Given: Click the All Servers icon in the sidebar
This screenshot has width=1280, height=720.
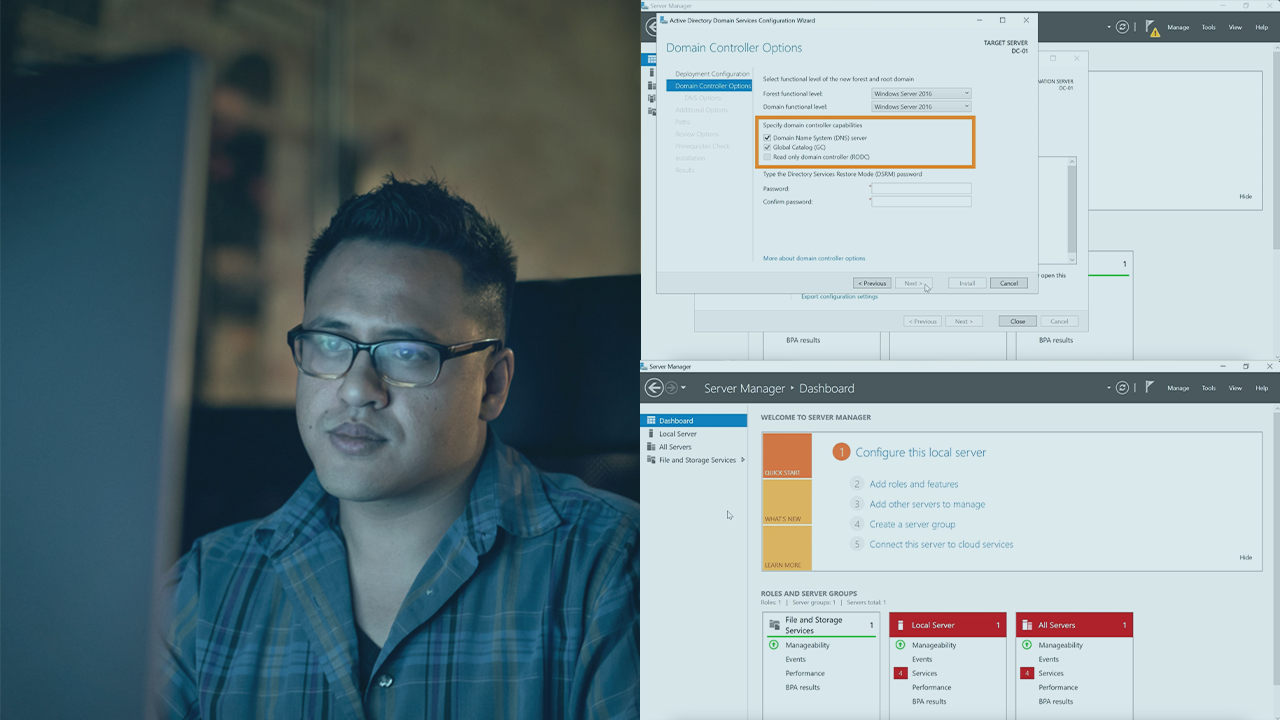Looking at the screenshot, I should (651, 447).
